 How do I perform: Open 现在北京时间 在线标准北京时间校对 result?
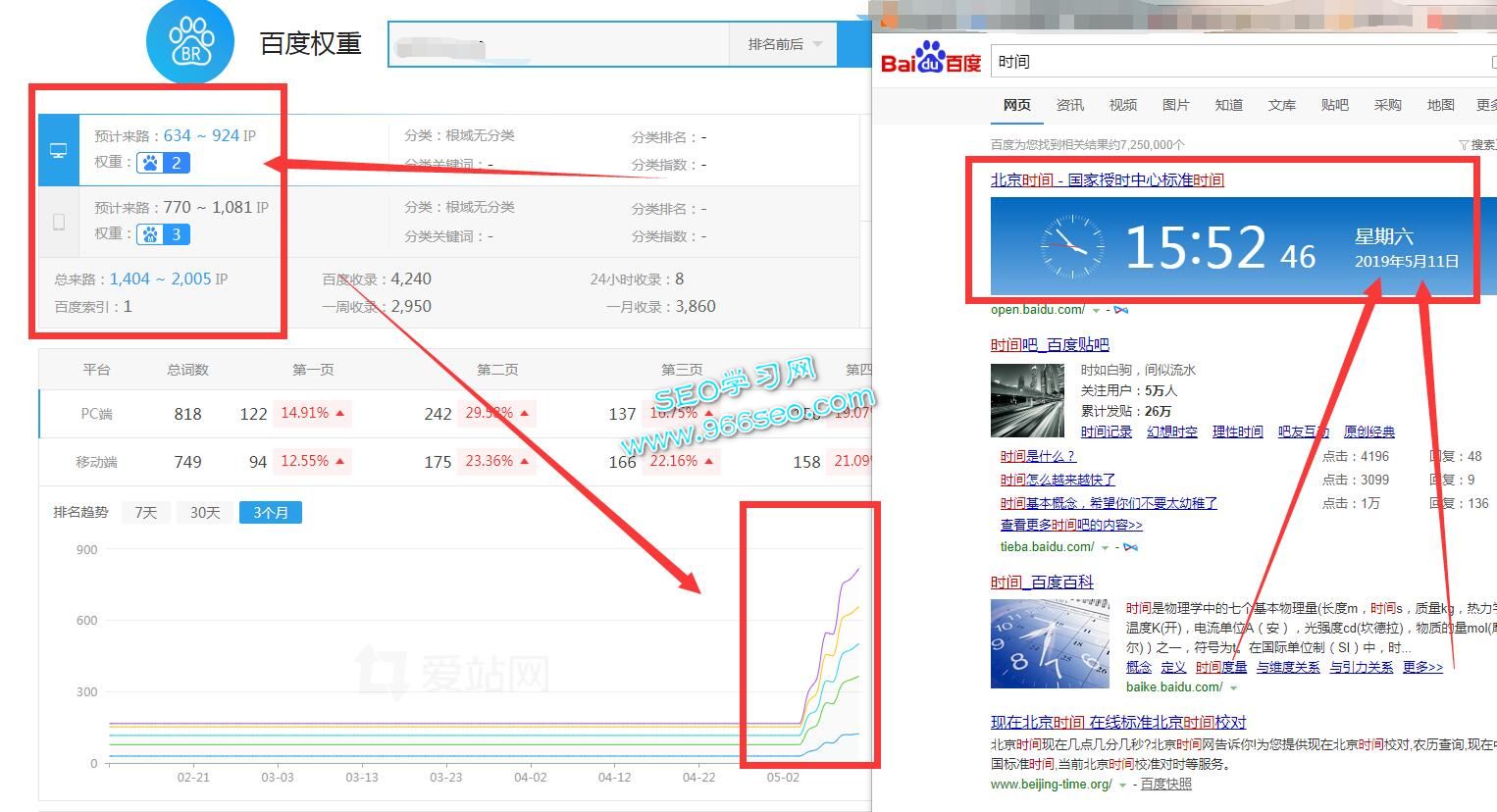[1118, 723]
